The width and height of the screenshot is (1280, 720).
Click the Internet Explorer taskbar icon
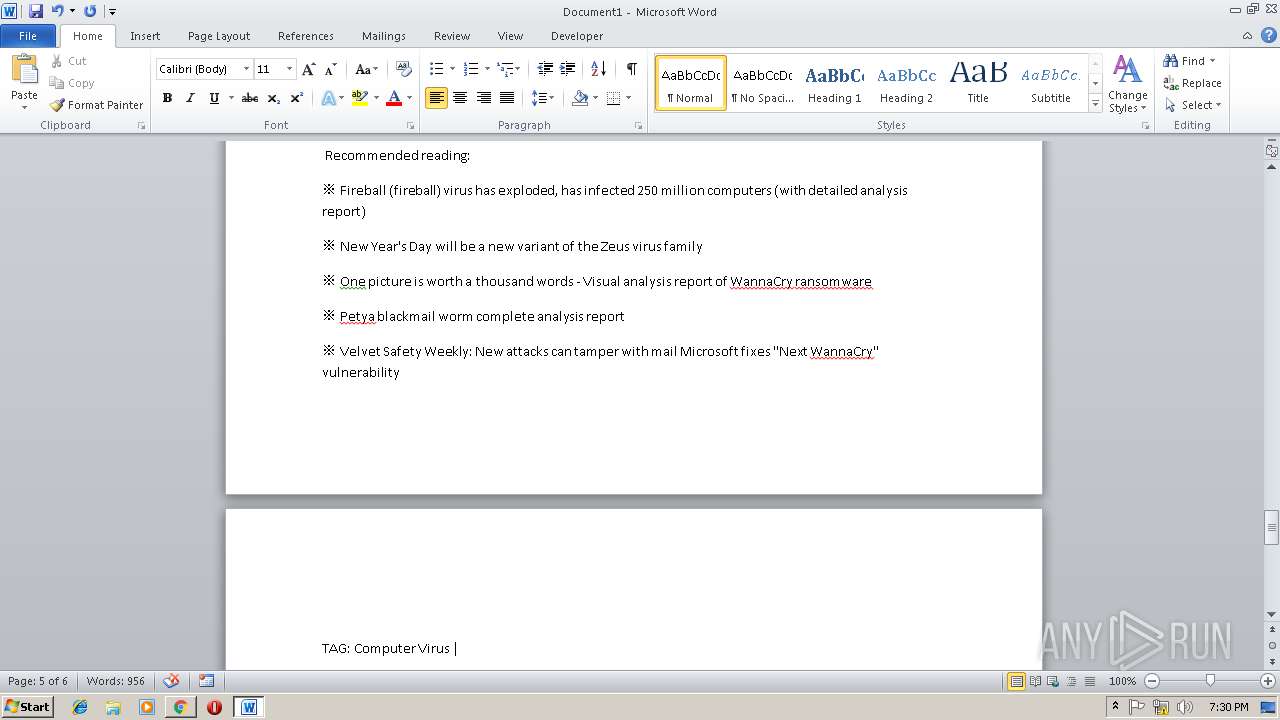pyautogui.click(x=80, y=707)
